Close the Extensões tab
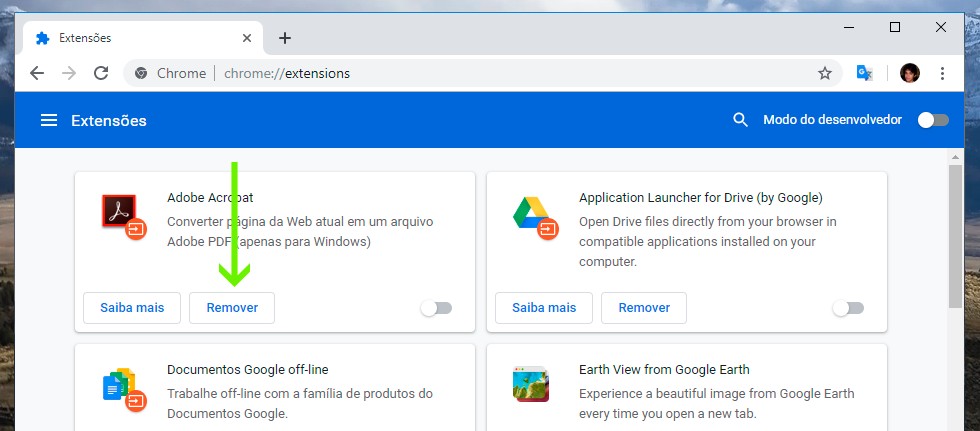Image resolution: width=980 pixels, height=431 pixels. click(247, 38)
